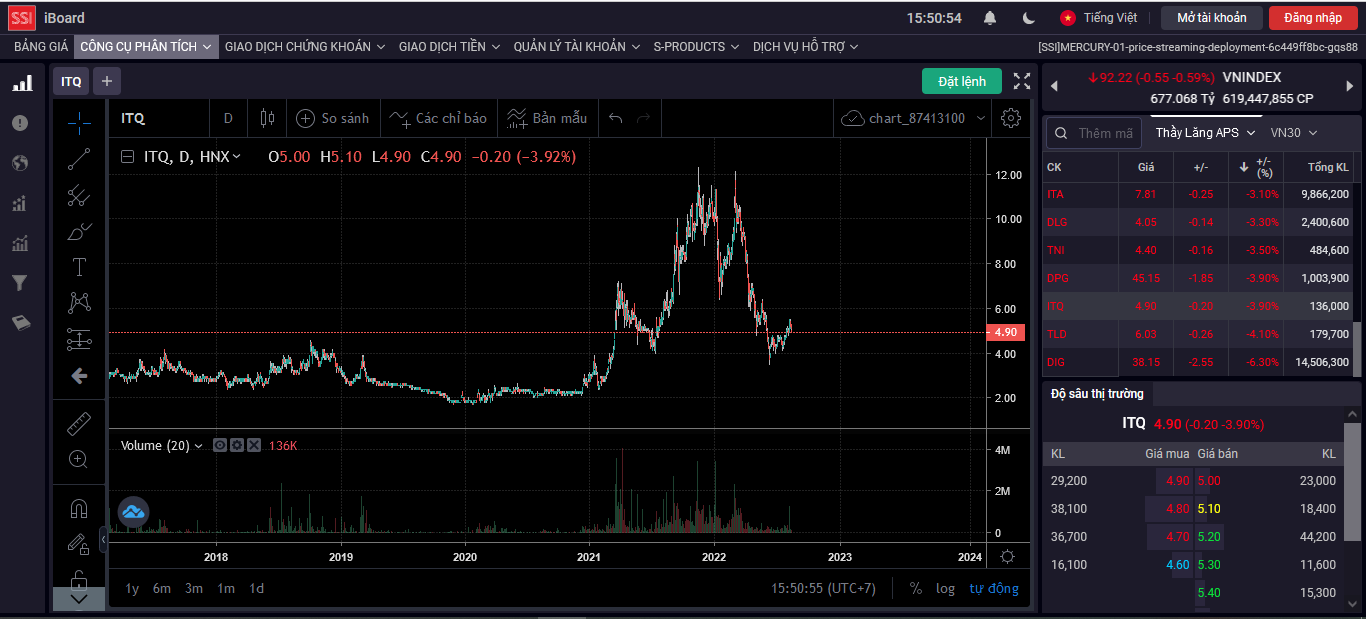Open the prediction and measurement tools
The height and width of the screenshot is (619, 1366).
coord(79,339)
